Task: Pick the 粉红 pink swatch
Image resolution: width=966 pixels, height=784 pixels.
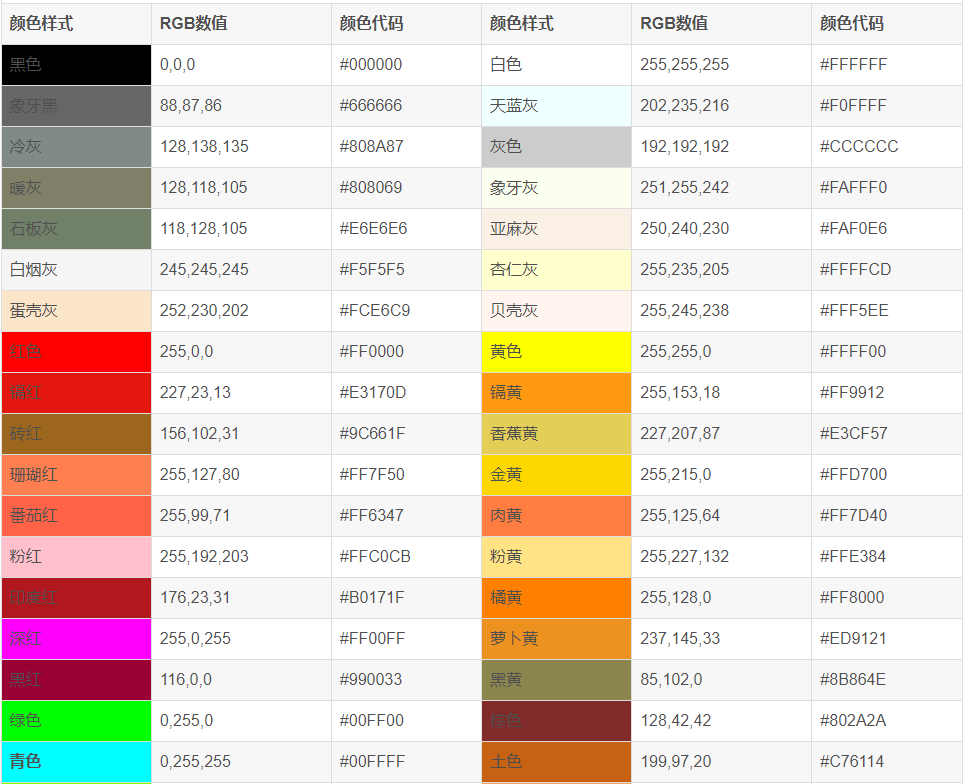Action: point(76,557)
